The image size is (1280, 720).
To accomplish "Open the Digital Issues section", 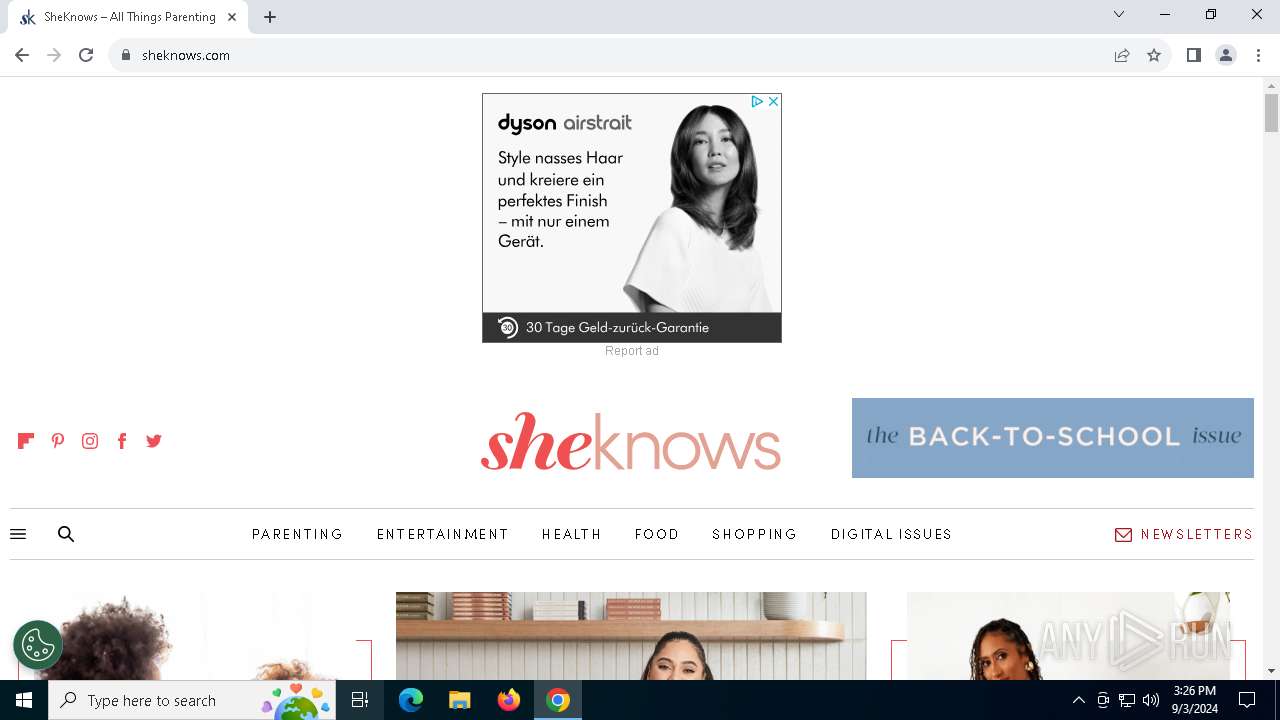I will [x=891, y=534].
